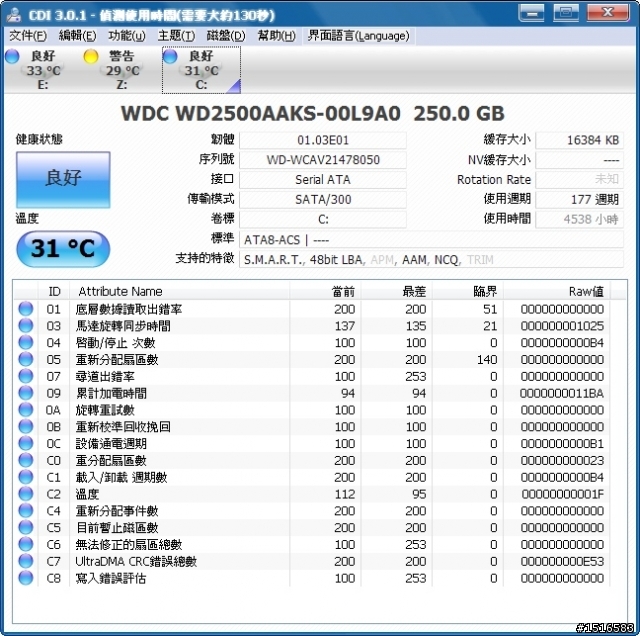Open the 幫助(H) menu
The height and width of the screenshot is (636, 640).
tap(276, 36)
